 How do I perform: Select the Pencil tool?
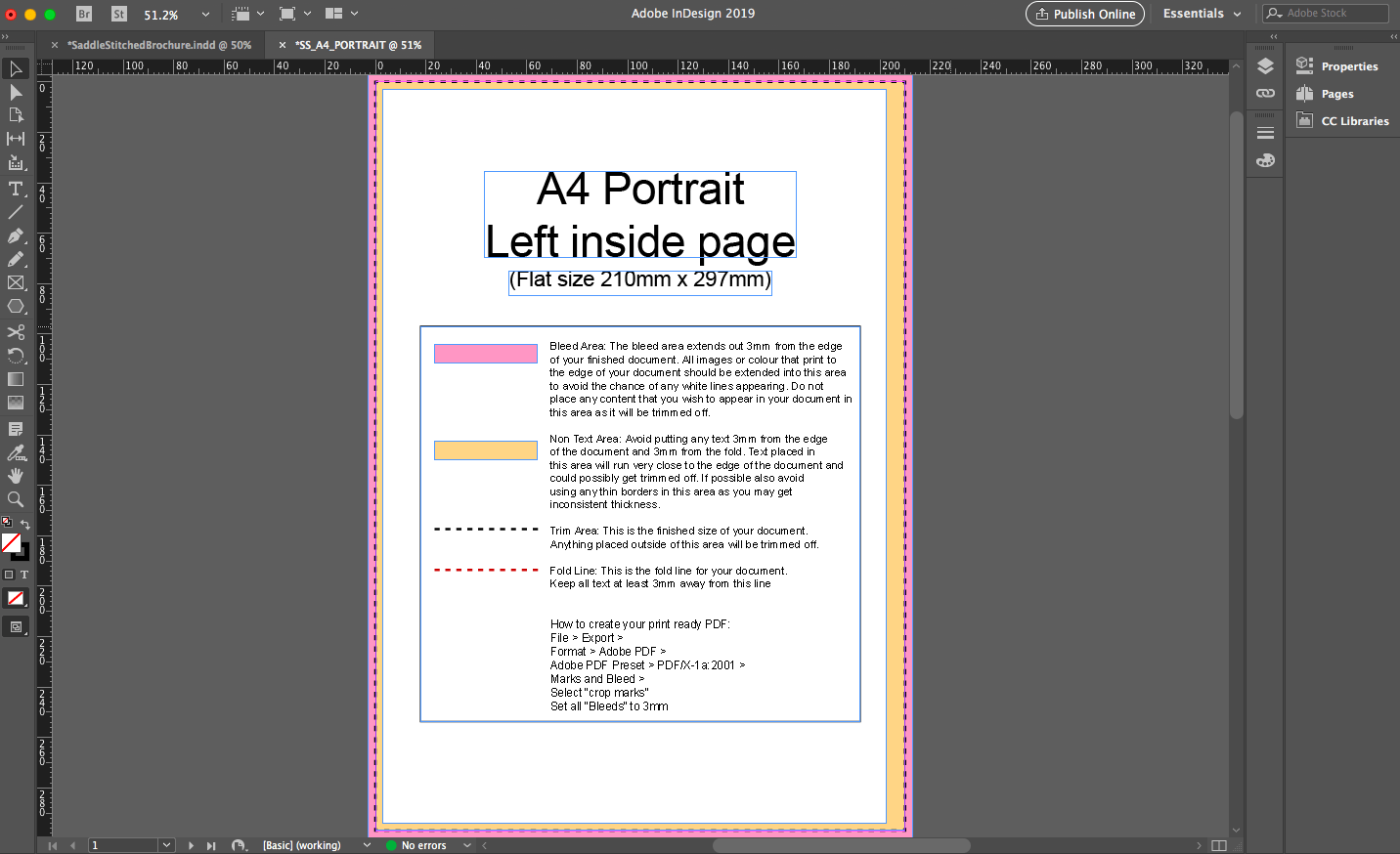tap(16, 259)
